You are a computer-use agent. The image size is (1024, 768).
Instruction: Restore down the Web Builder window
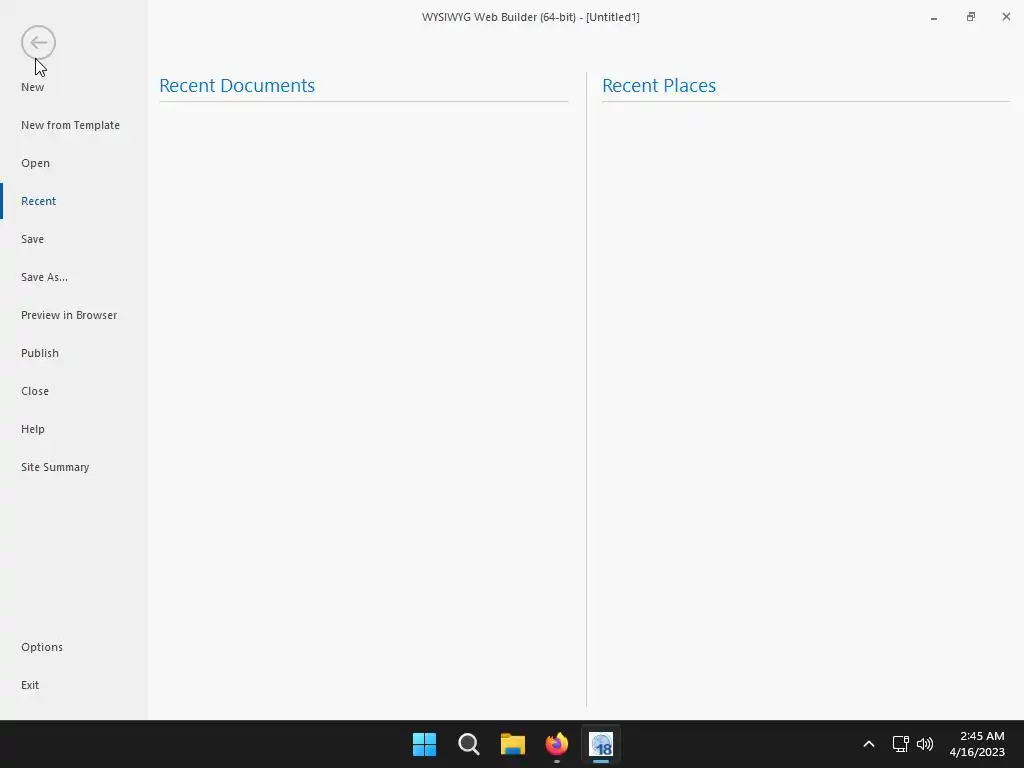coord(970,17)
